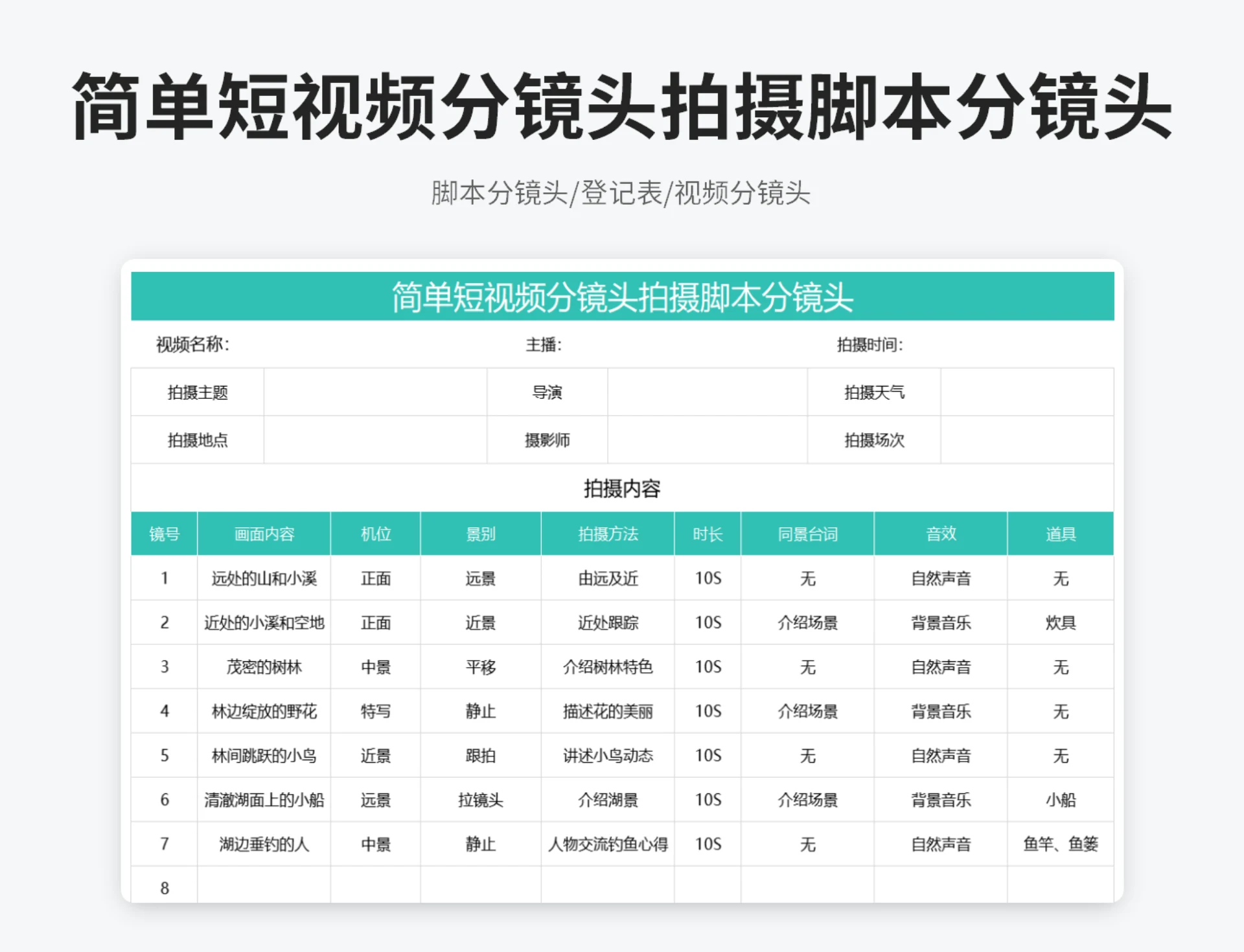The image size is (1244, 952).
Task: Click the empty cell next to 拍摄场次
Action: click(x=1027, y=440)
